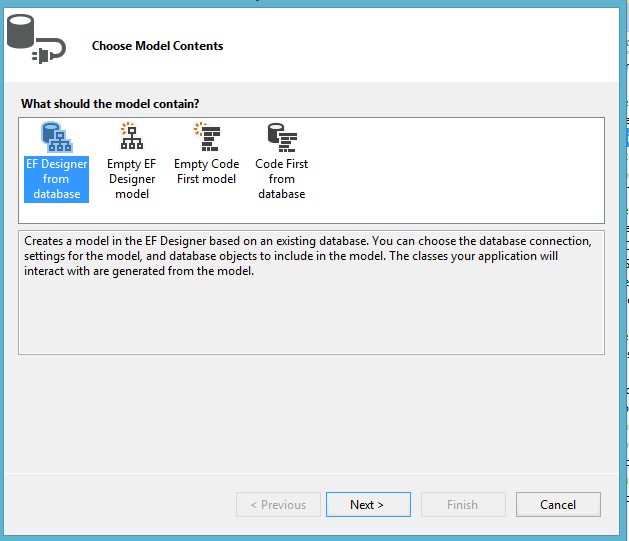This screenshot has width=629, height=541.
Task: Click the blank area below the description text
Action: (311, 317)
